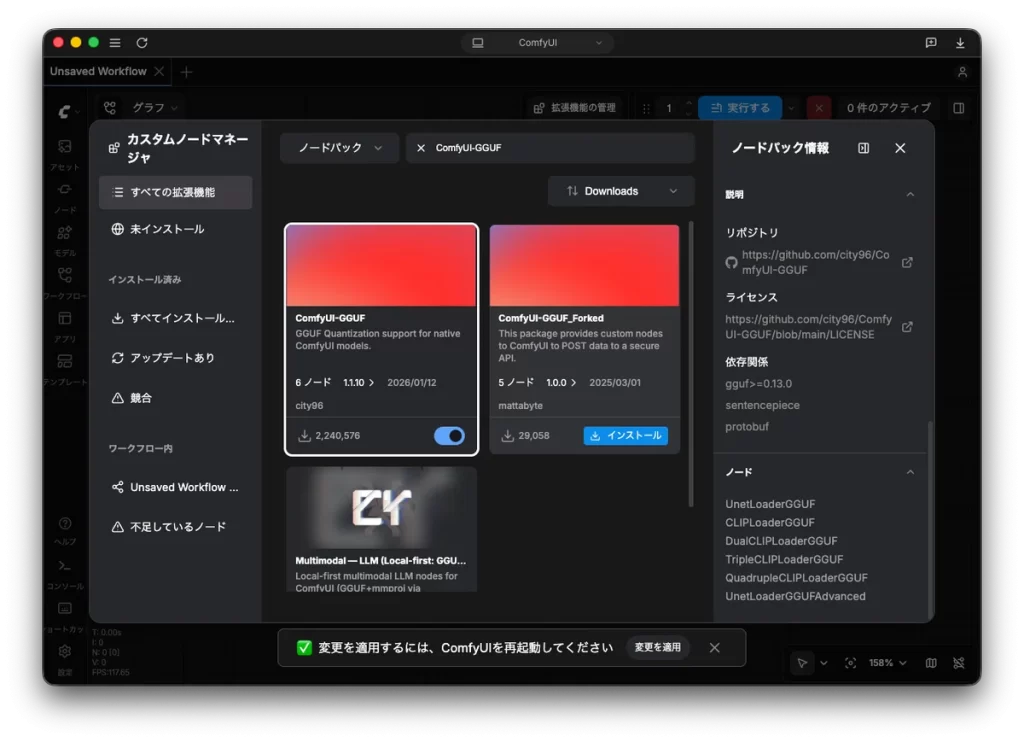Click the pack list vertical scrollbar
The image size is (1024, 742).
[x=691, y=364]
